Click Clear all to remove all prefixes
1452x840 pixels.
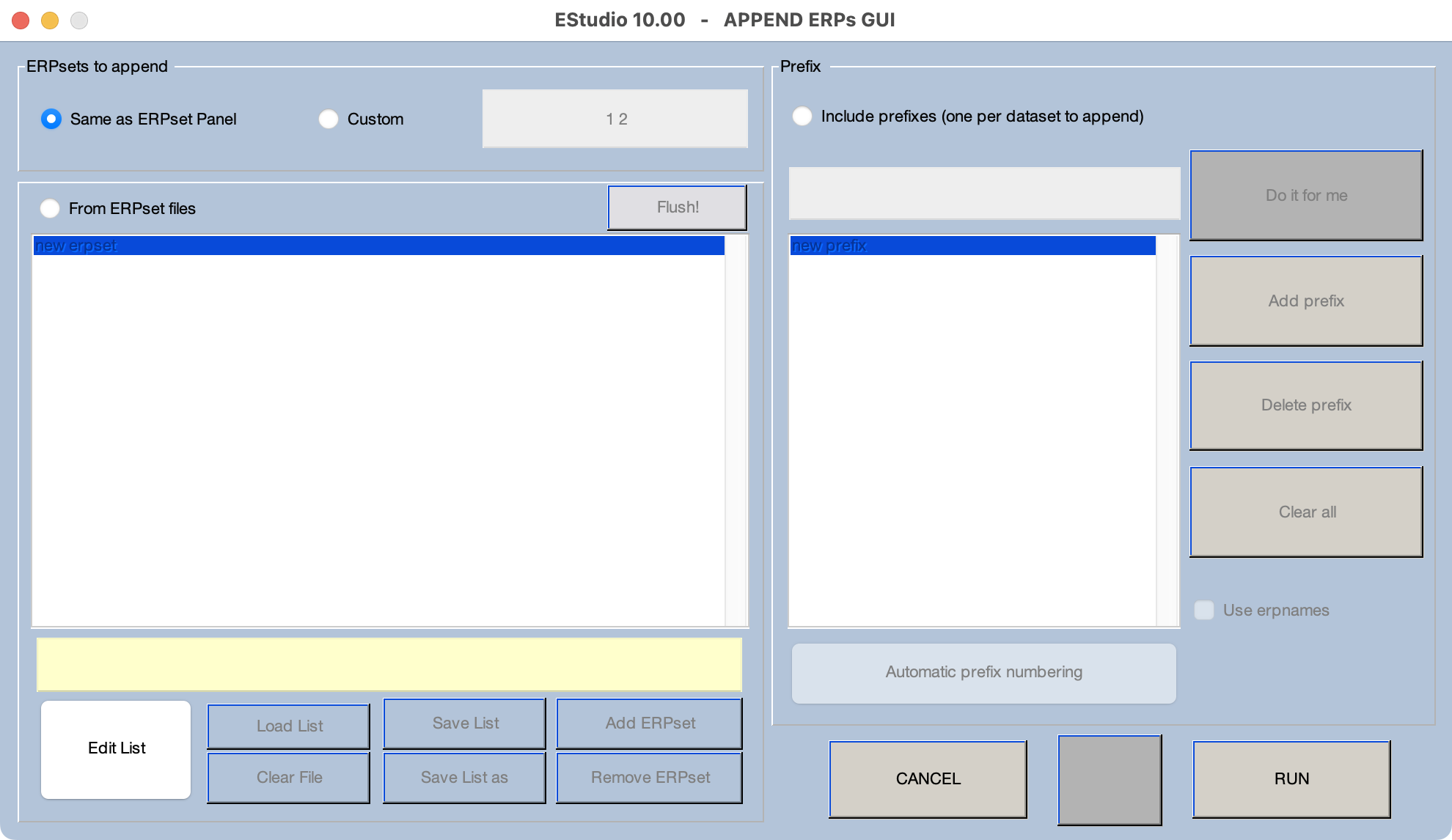tap(1307, 510)
